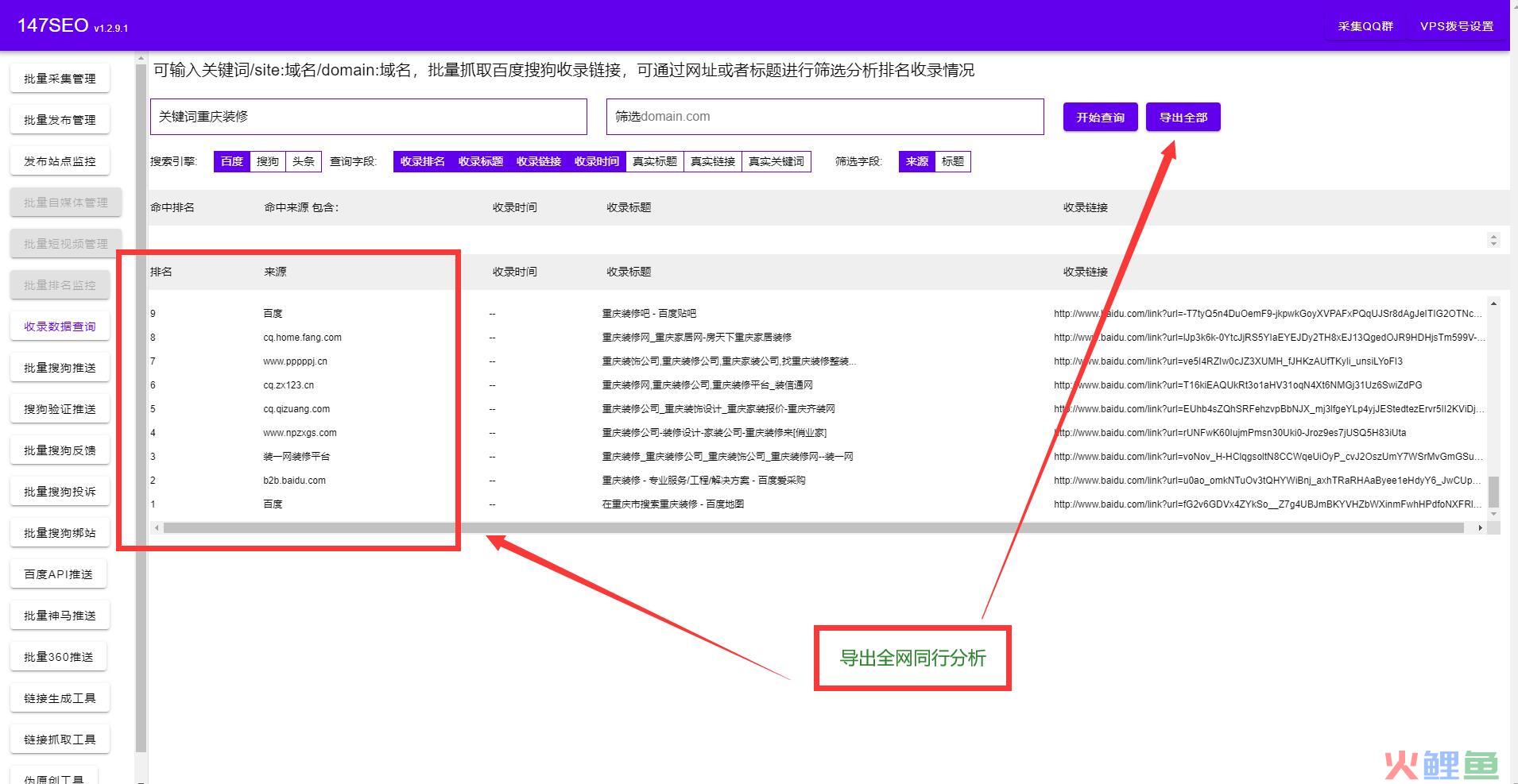
Task: Toggle 收录时间 query field
Action: 597,161
